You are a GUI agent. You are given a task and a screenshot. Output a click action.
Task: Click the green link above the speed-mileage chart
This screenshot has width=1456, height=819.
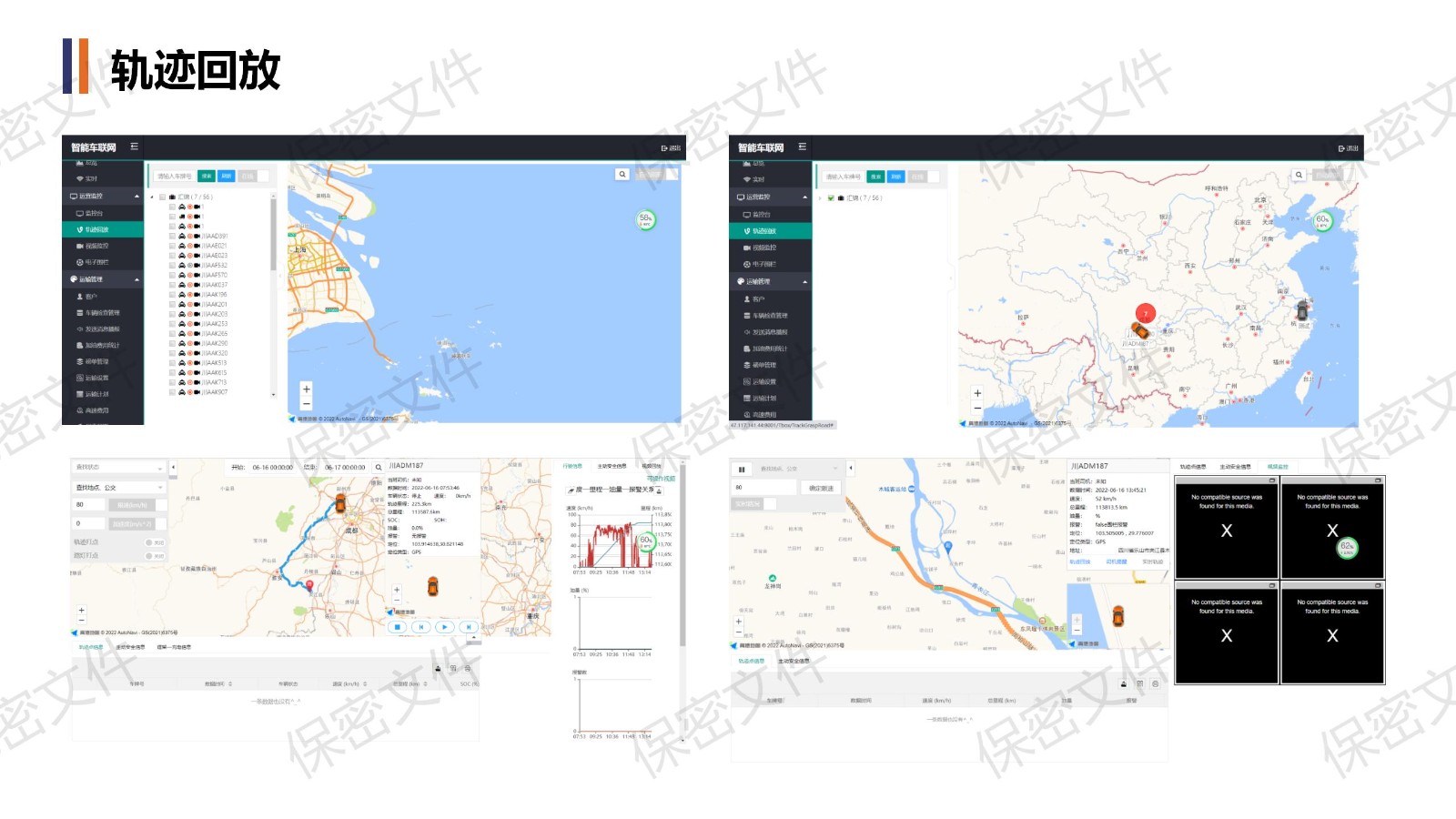[662, 479]
